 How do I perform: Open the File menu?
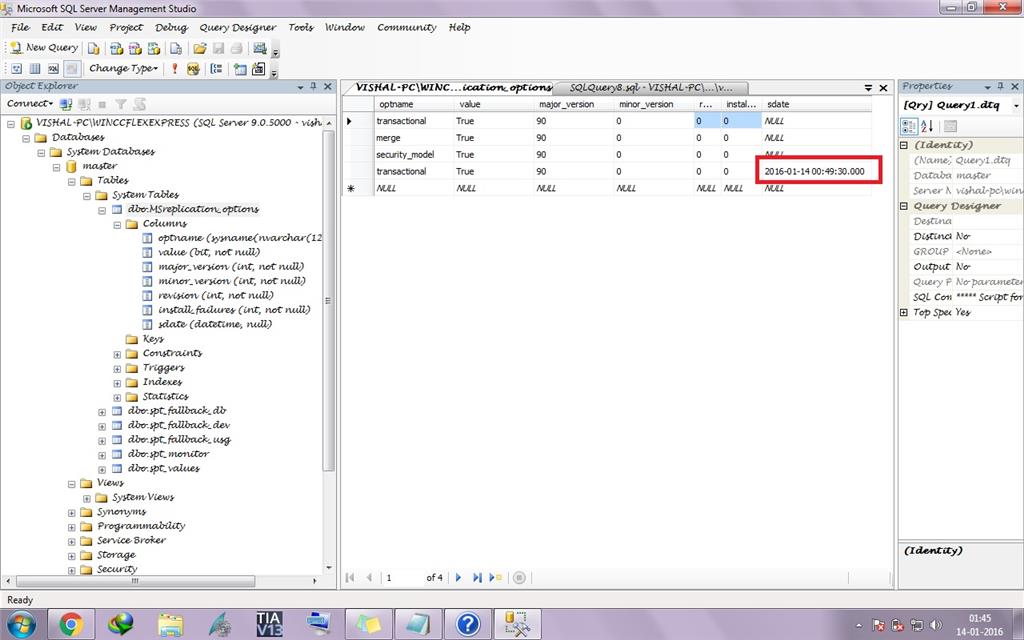tap(20, 27)
